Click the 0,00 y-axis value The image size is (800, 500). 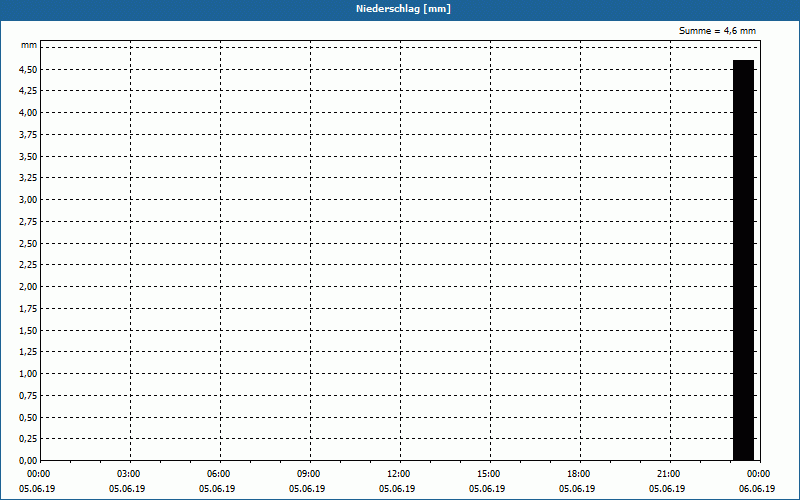[28, 461]
